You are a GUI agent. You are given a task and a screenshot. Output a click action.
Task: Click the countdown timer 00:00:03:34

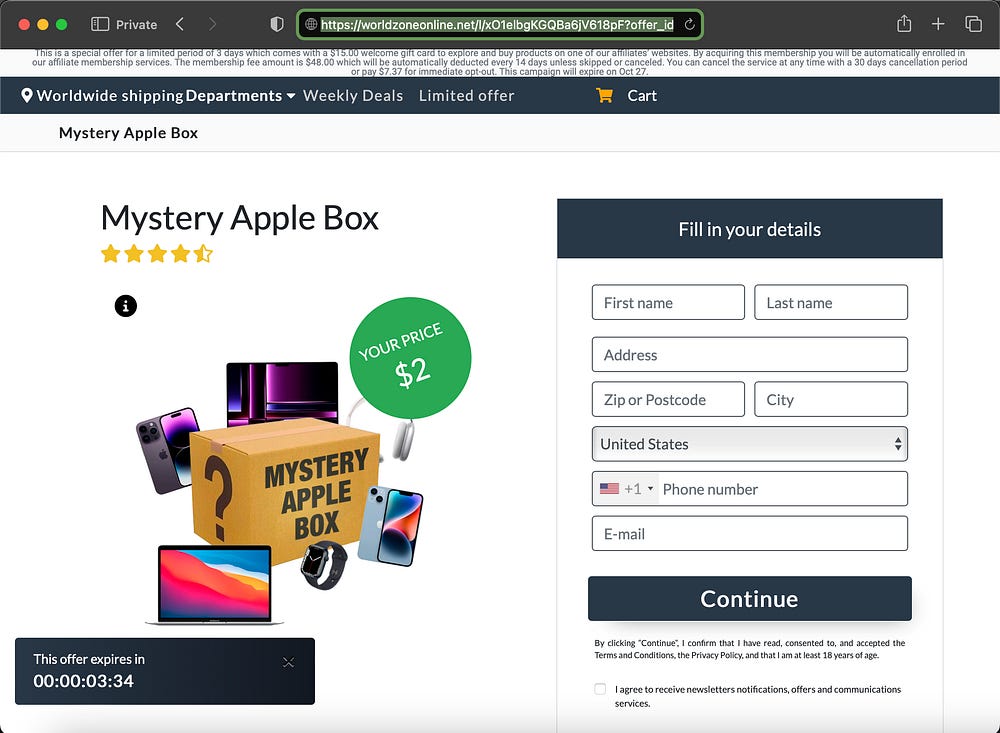point(84,681)
